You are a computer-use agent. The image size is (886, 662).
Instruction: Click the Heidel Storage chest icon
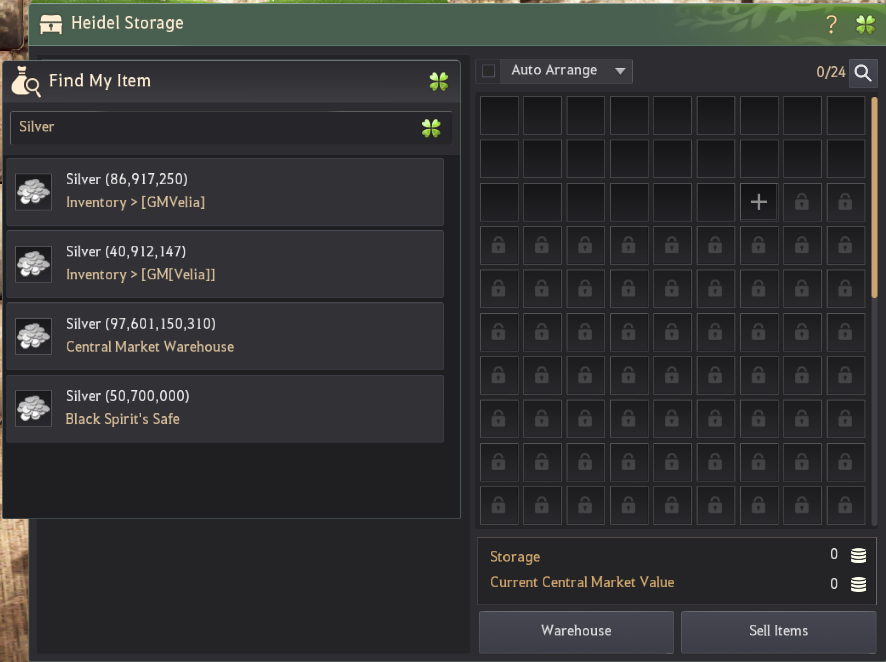51,24
